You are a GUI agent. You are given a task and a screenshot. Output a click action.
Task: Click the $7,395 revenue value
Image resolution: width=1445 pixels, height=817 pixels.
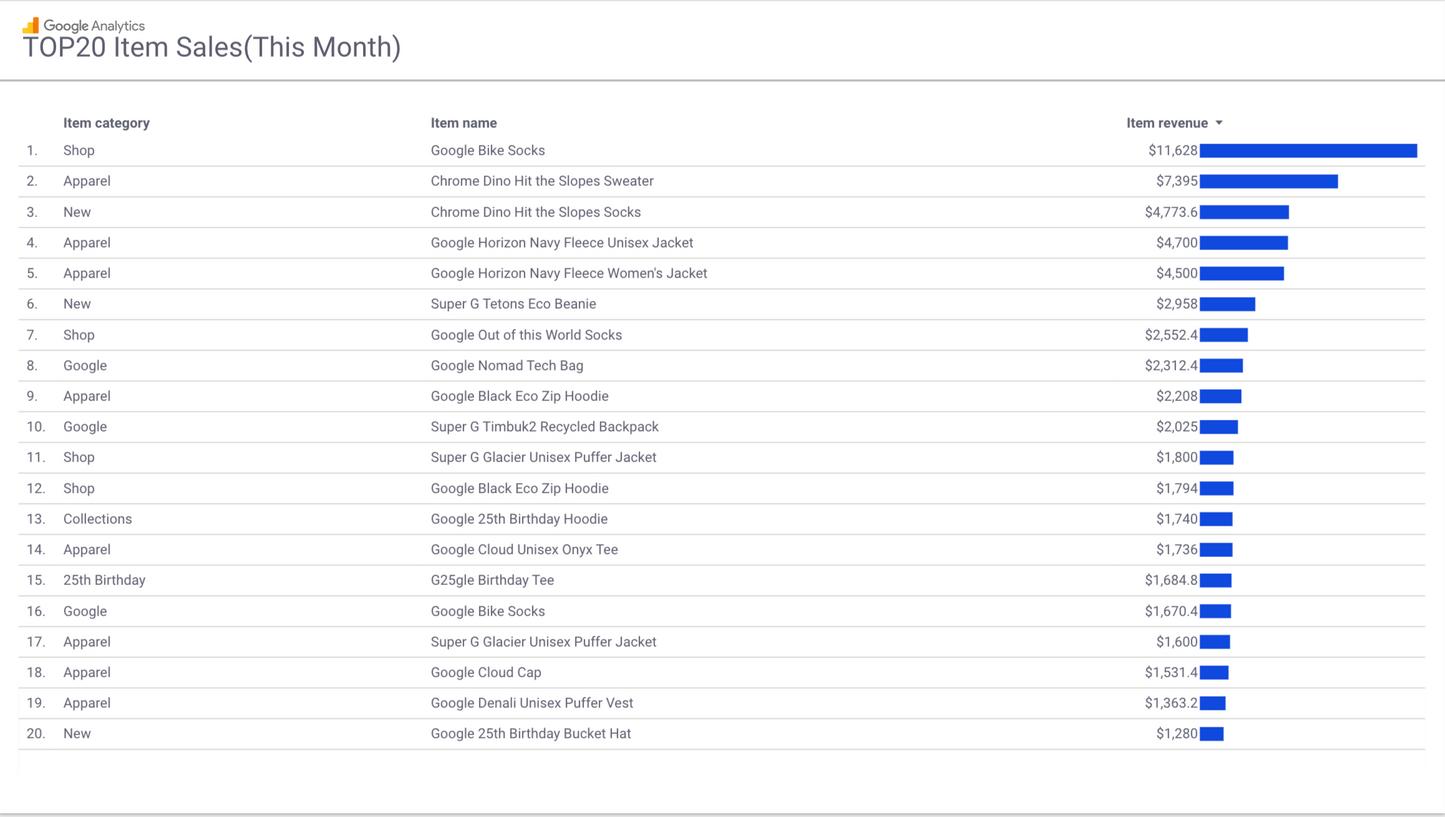click(x=1177, y=181)
